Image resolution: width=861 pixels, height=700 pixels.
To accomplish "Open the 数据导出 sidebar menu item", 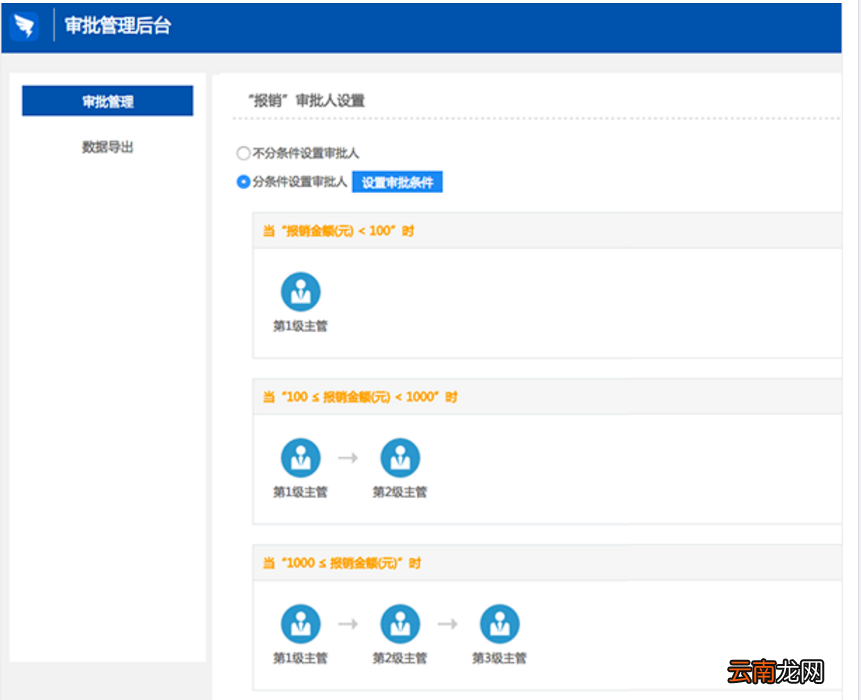I will [108, 147].
